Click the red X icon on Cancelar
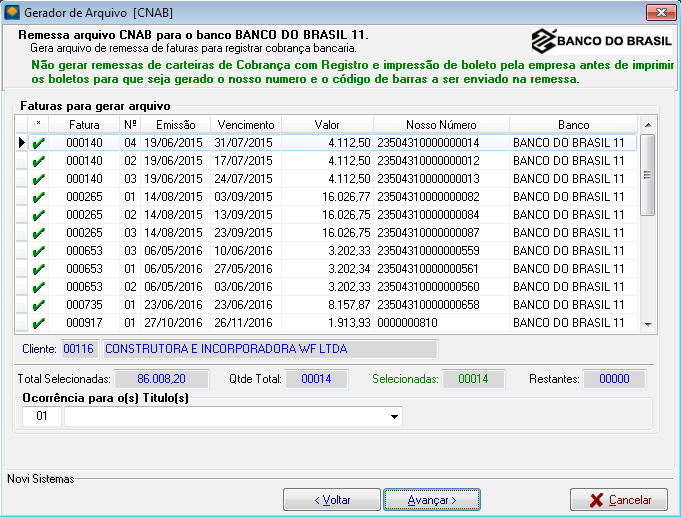 (x=597, y=500)
